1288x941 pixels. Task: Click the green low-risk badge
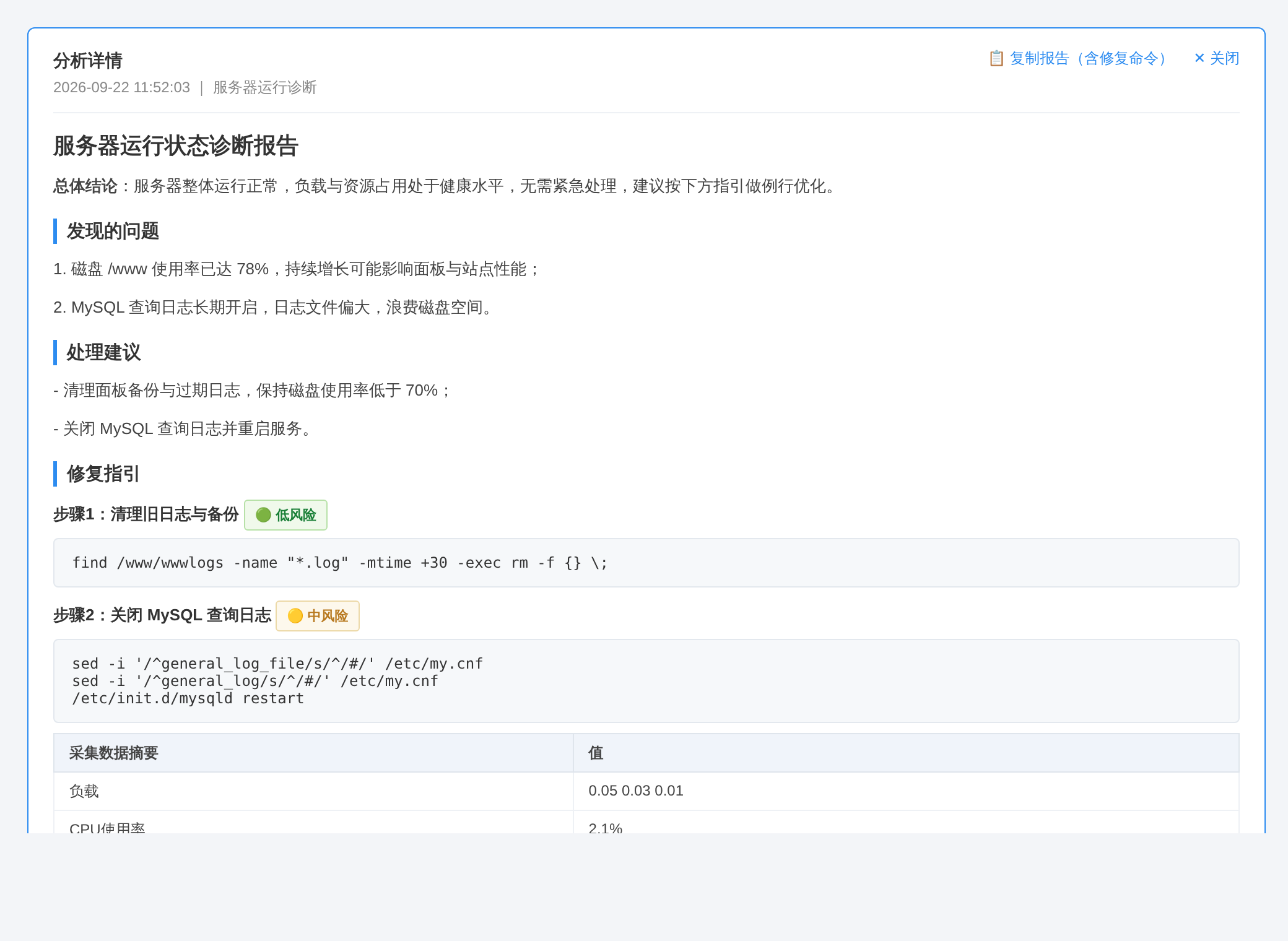285,515
